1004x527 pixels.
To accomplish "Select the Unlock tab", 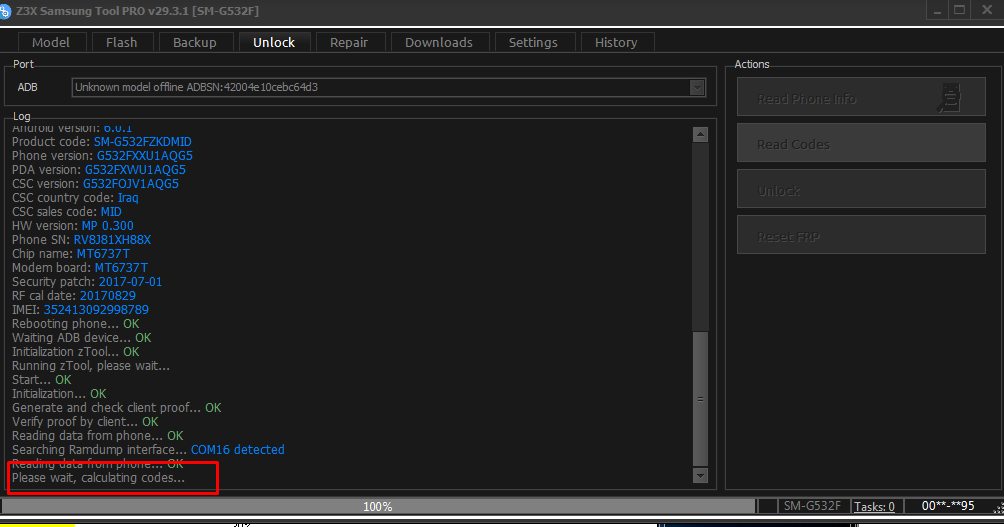I will pyautogui.click(x=274, y=42).
